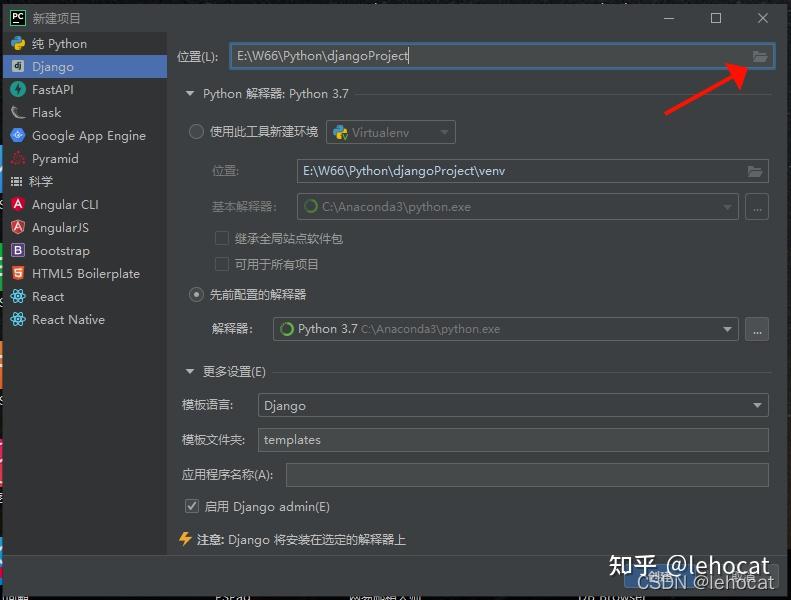The height and width of the screenshot is (600, 791).
Task: Open the 基本解释器 dropdown
Action: [x=518, y=207]
